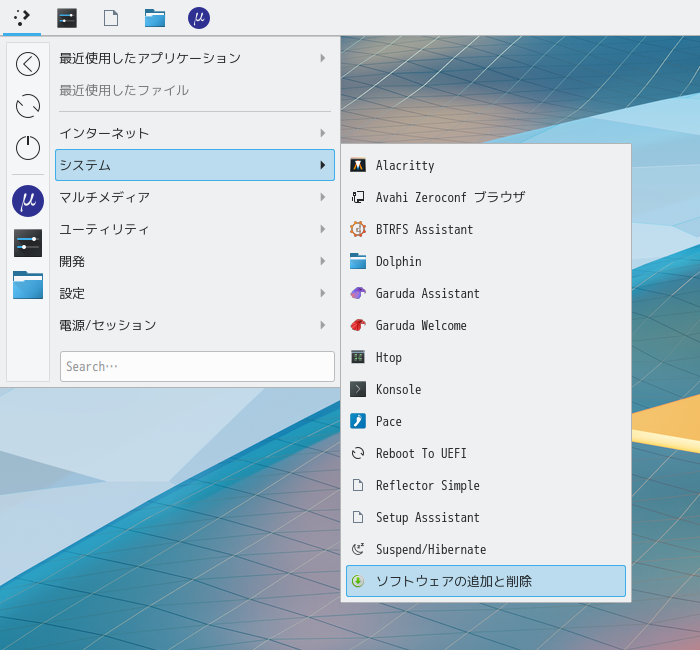This screenshot has width=700, height=650.
Task: Open the ユーティリティ category
Action: [195, 229]
